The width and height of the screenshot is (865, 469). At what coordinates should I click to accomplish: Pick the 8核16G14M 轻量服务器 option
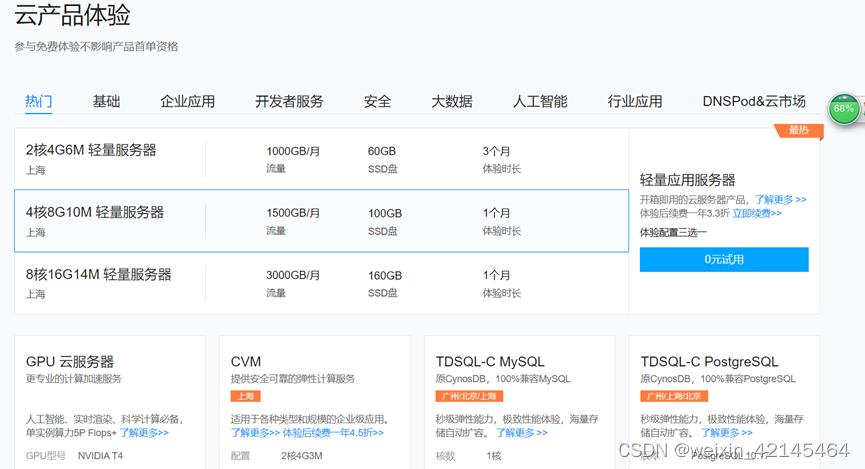tap(321, 283)
